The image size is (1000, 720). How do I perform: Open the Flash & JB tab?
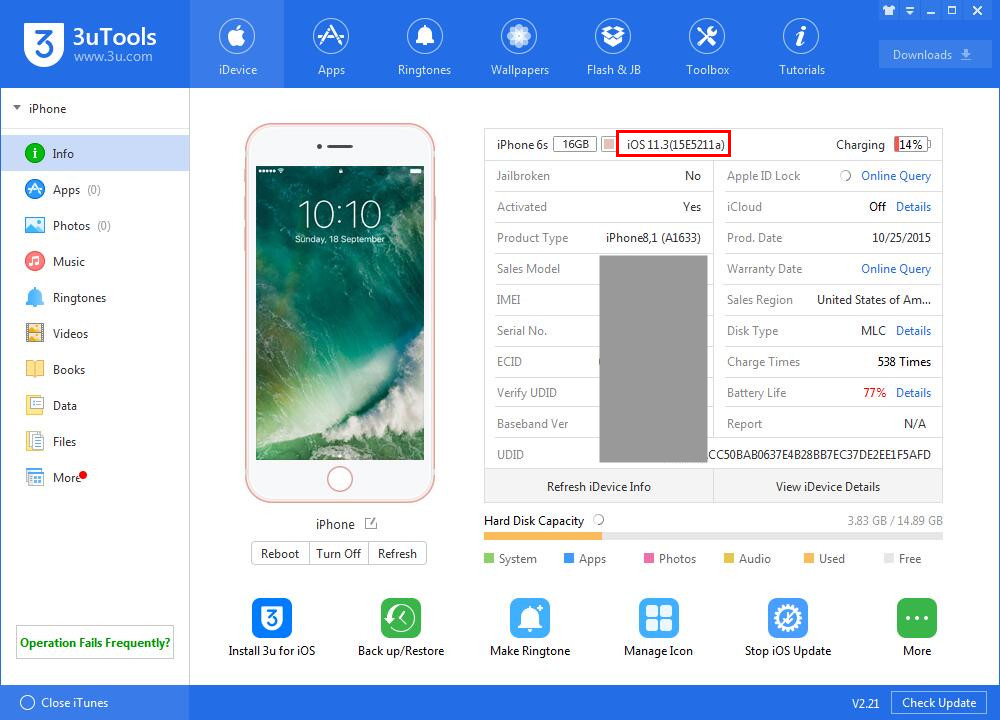(x=613, y=45)
